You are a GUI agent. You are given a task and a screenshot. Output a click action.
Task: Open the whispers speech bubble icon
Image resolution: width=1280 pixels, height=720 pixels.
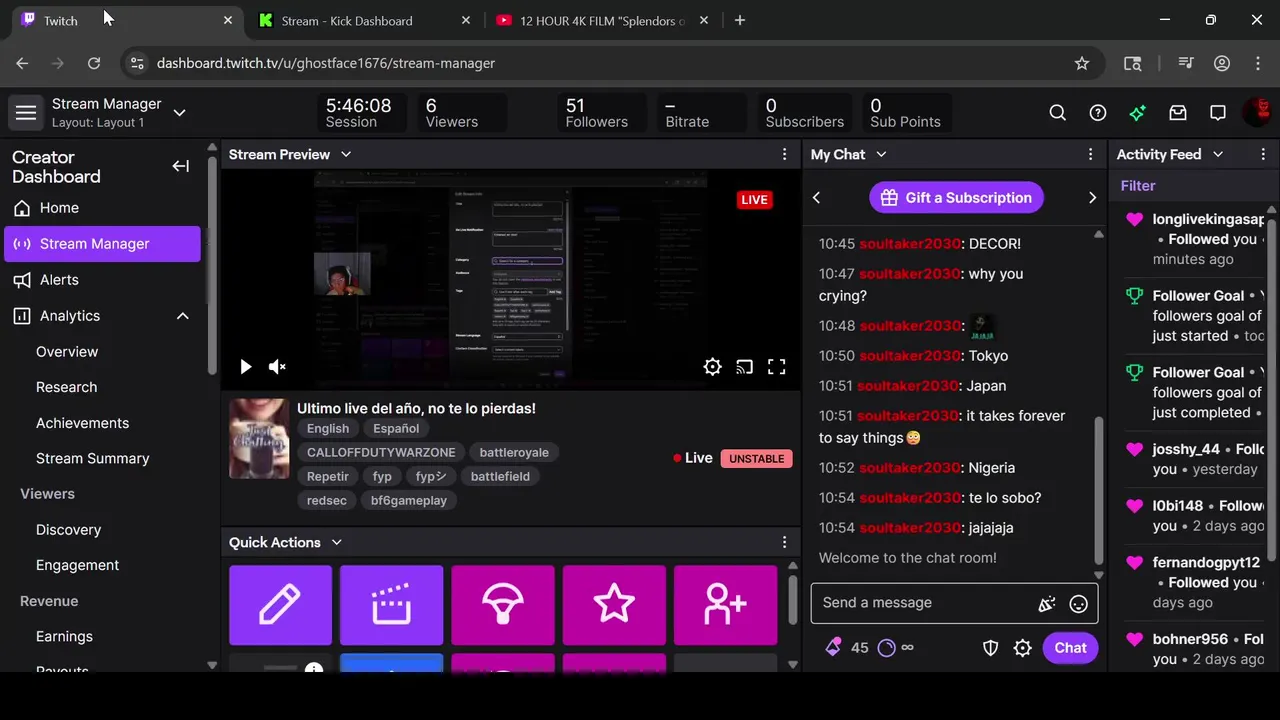point(1218,113)
